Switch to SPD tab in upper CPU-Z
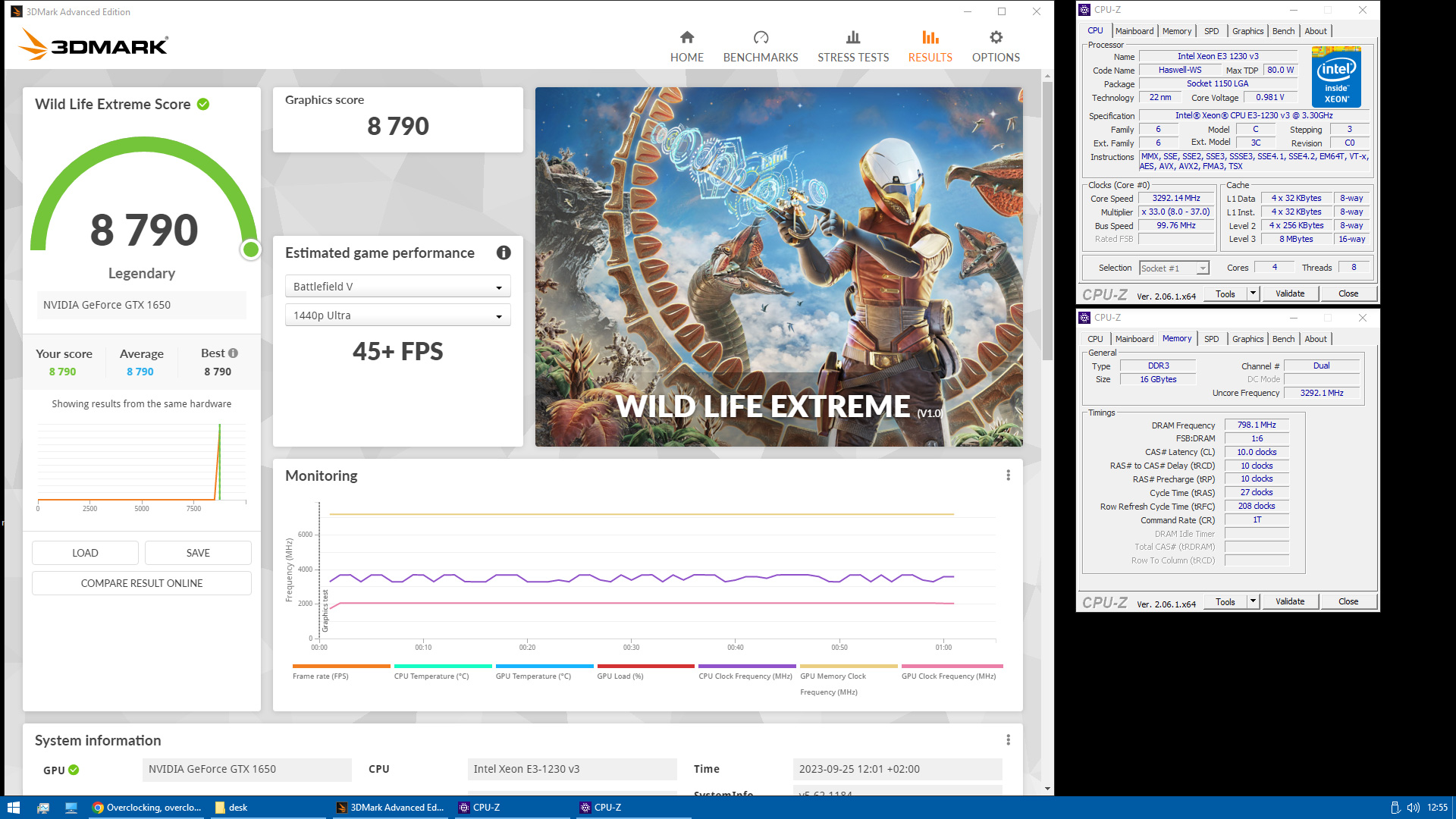 click(x=1212, y=31)
